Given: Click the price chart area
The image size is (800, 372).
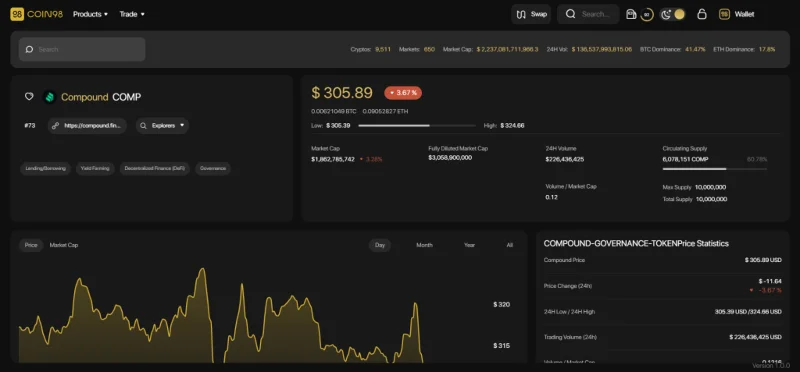Looking at the screenshot, I should (x=220, y=315).
